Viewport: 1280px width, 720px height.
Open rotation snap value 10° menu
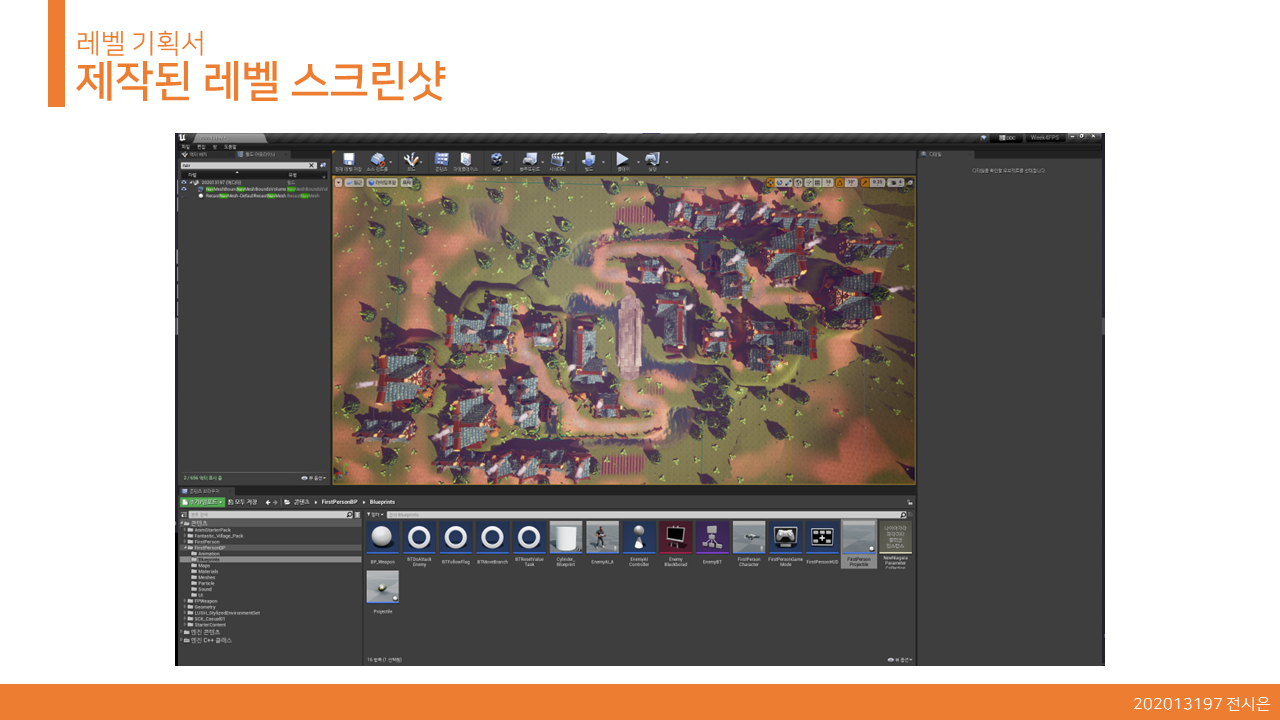point(851,183)
